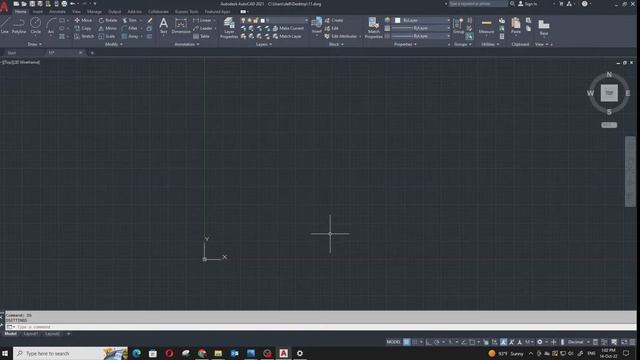
Task: Expand the Draw panel
Action: tap(35, 44)
